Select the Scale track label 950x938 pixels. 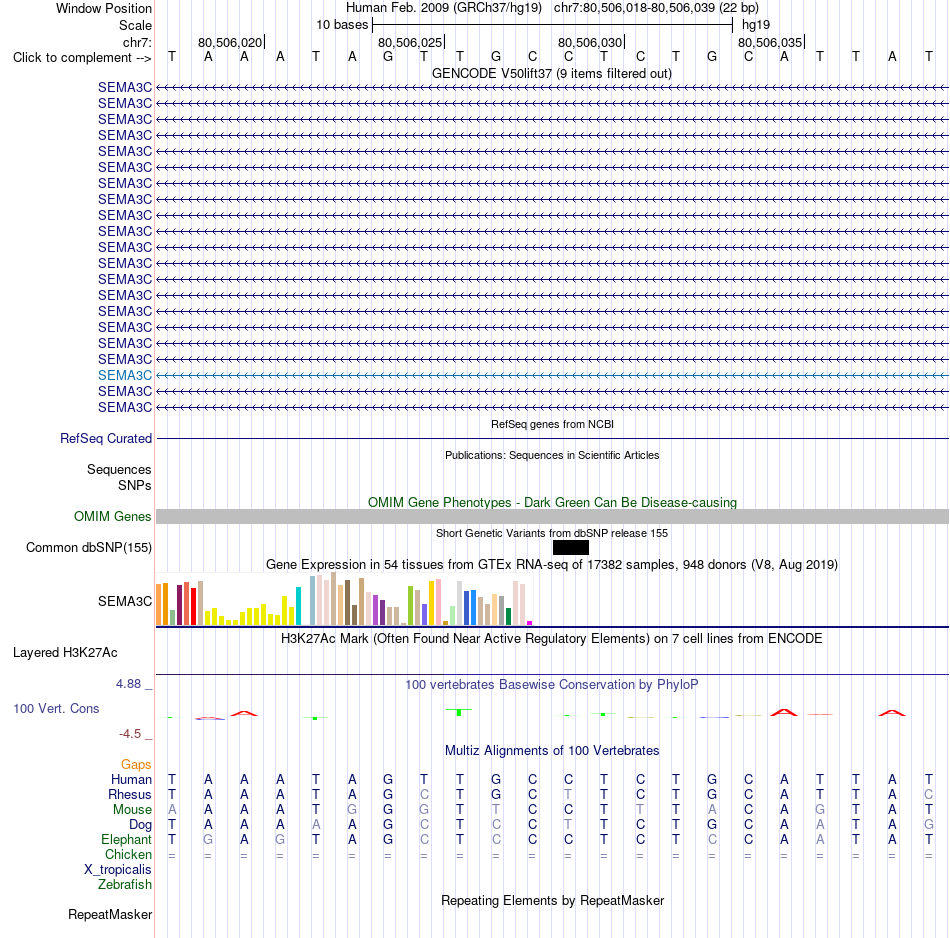(135, 25)
